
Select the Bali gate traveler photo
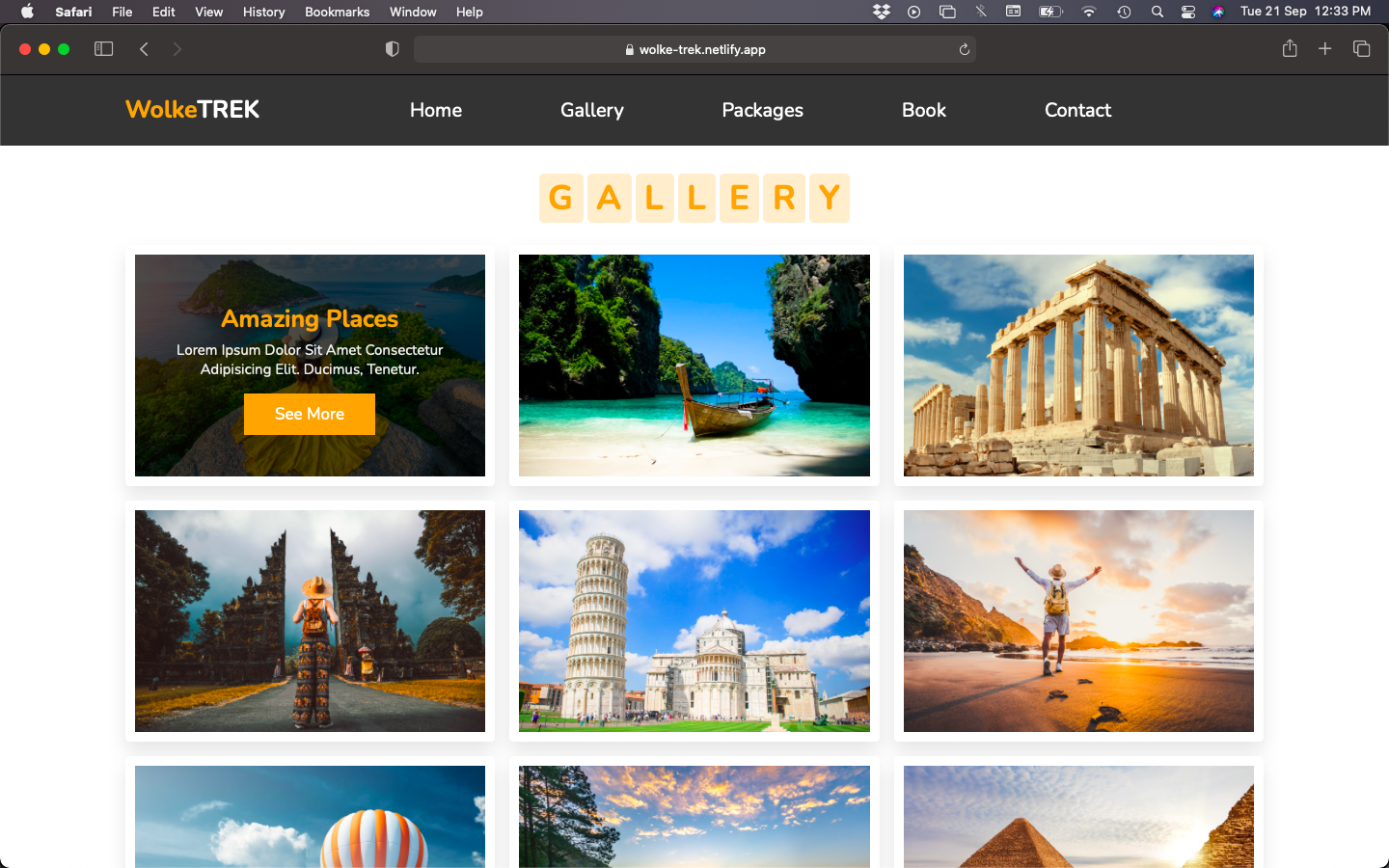tap(310, 621)
